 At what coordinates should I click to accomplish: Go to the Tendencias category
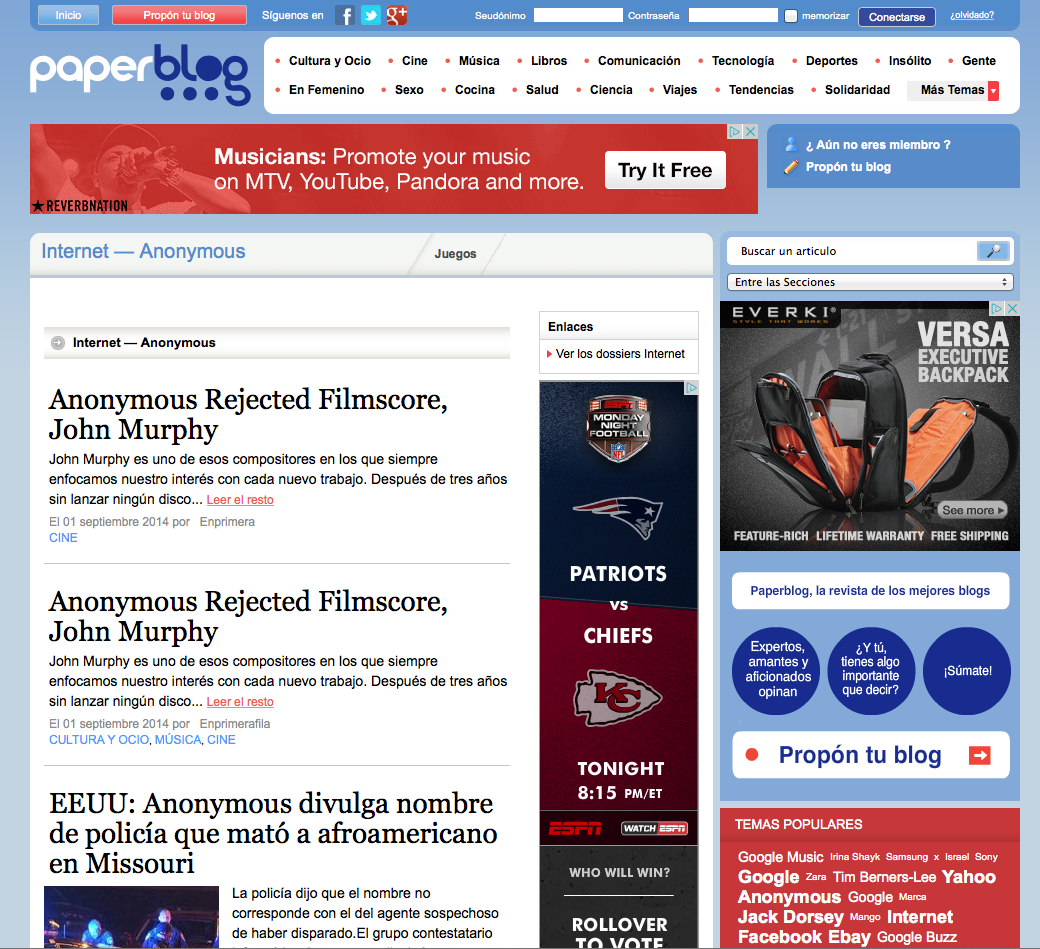761,90
